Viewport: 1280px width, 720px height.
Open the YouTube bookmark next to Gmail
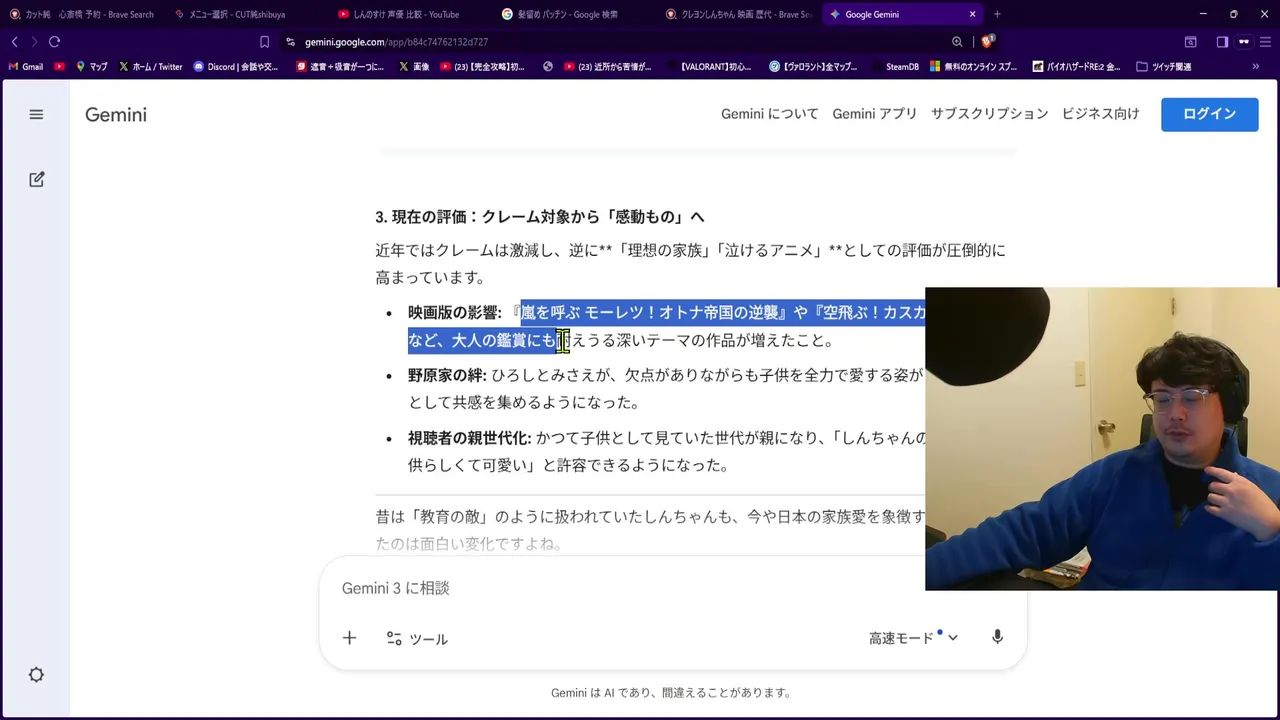pos(59,67)
